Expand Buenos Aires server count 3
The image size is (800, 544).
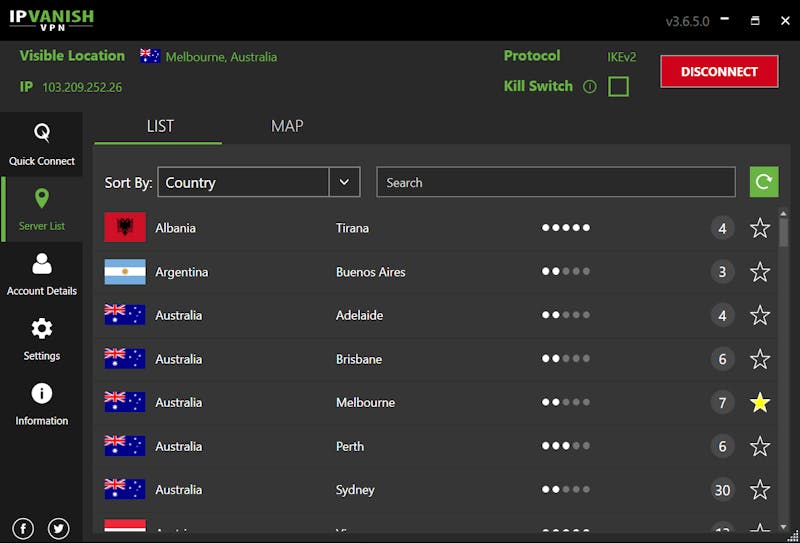(x=722, y=271)
